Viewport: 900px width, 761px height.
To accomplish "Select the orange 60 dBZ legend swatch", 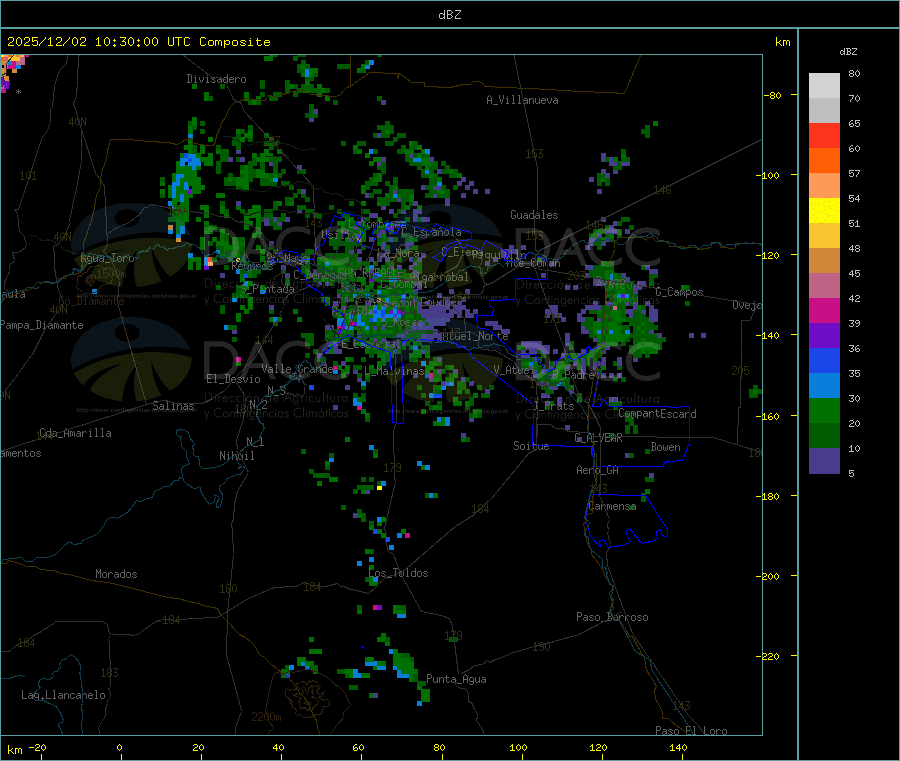I will [x=824, y=161].
